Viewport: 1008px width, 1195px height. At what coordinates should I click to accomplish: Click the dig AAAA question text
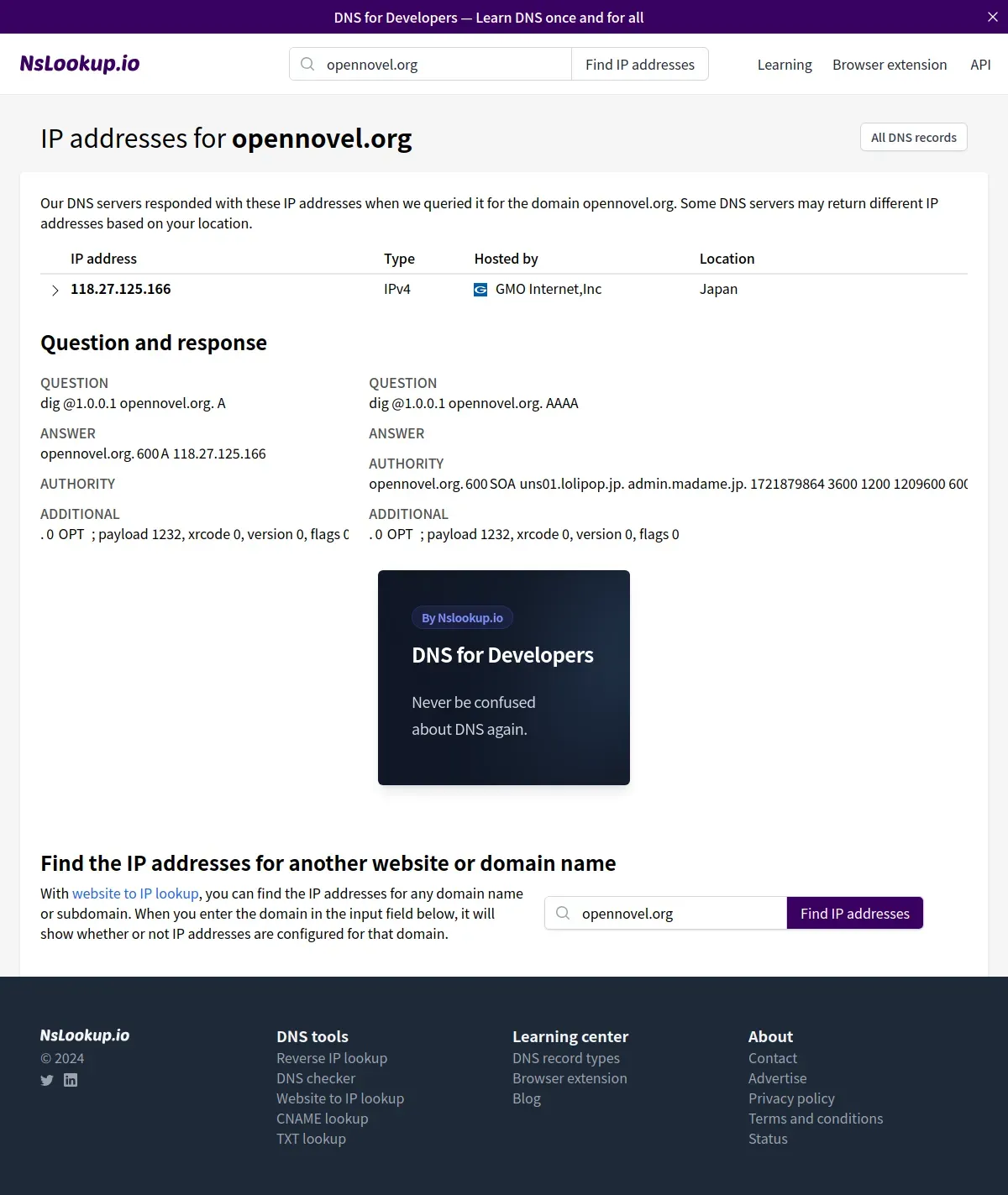point(474,403)
